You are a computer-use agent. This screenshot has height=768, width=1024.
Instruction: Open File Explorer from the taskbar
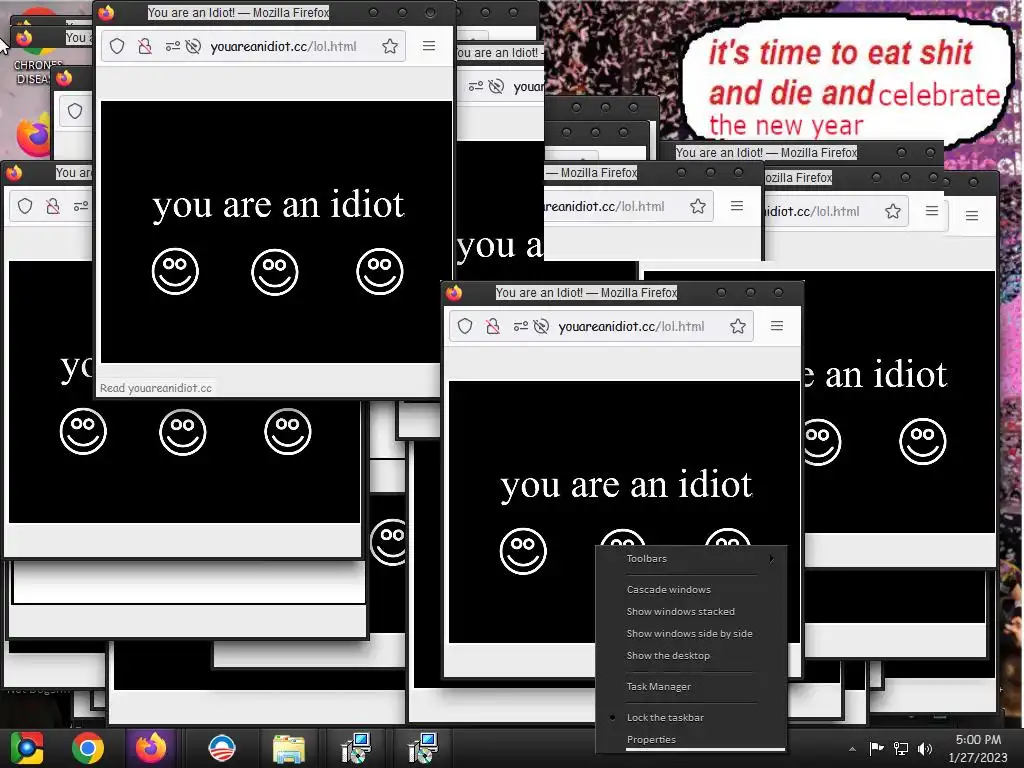[289, 749]
